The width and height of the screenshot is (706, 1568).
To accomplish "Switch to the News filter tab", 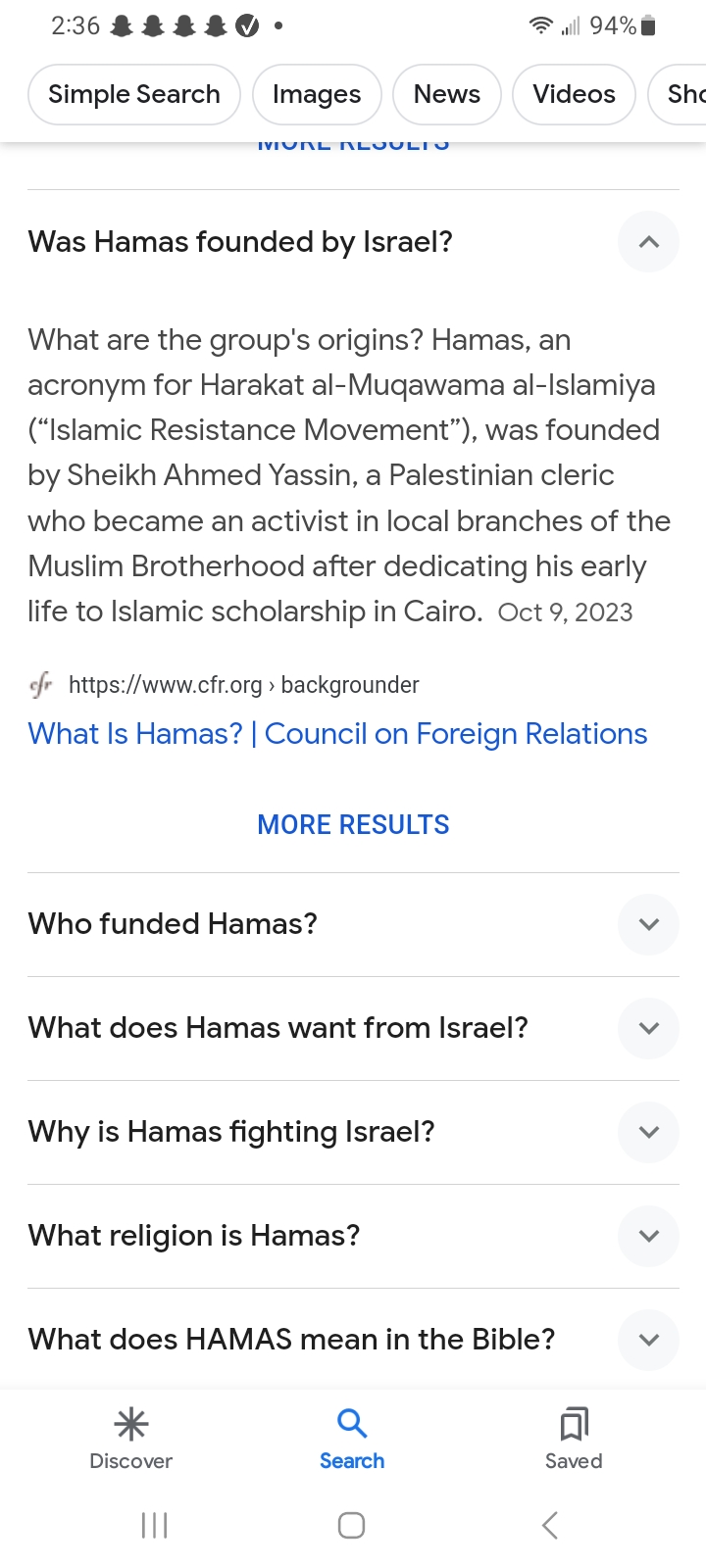I will click(447, 94).
